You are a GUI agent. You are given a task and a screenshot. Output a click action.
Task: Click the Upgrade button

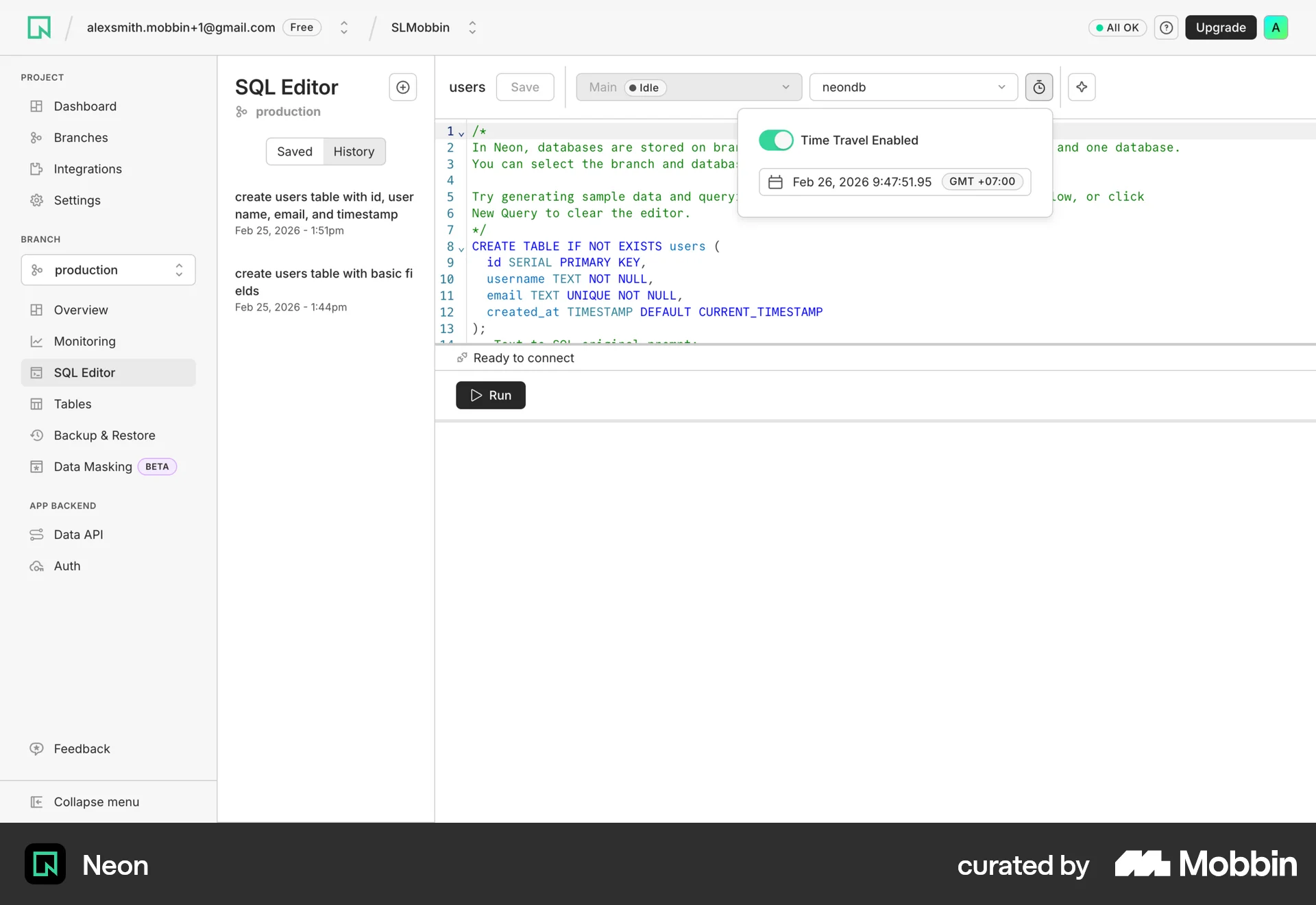point(1221,27)
